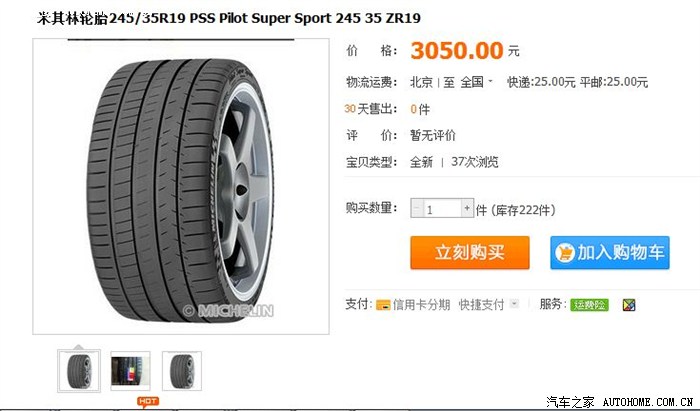Select the second colorful tire thumbnail
Screen dimensions: 700x411
(130, 371)
